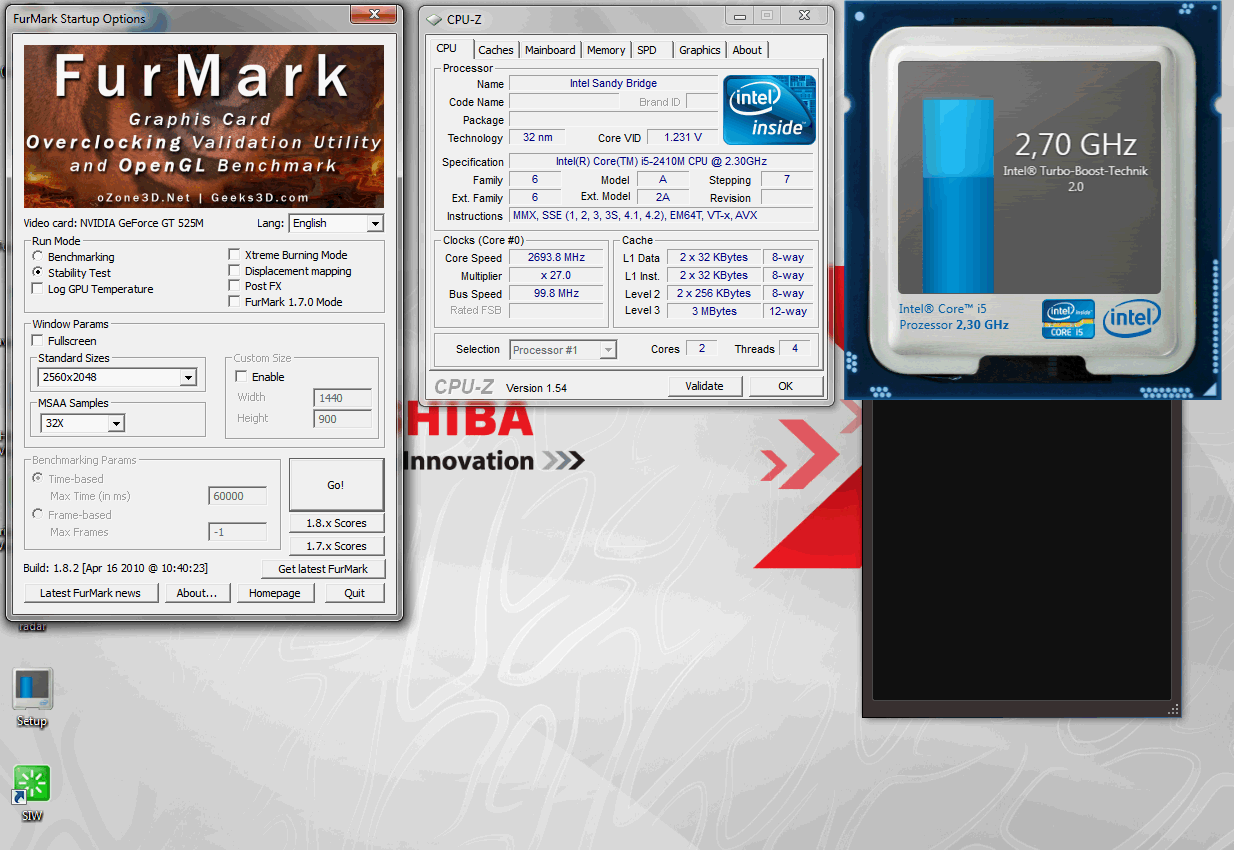The width and height of the screenshot is (1234, 850).
Task: Enable Log GPU Temperature
Action: point(38,289)
